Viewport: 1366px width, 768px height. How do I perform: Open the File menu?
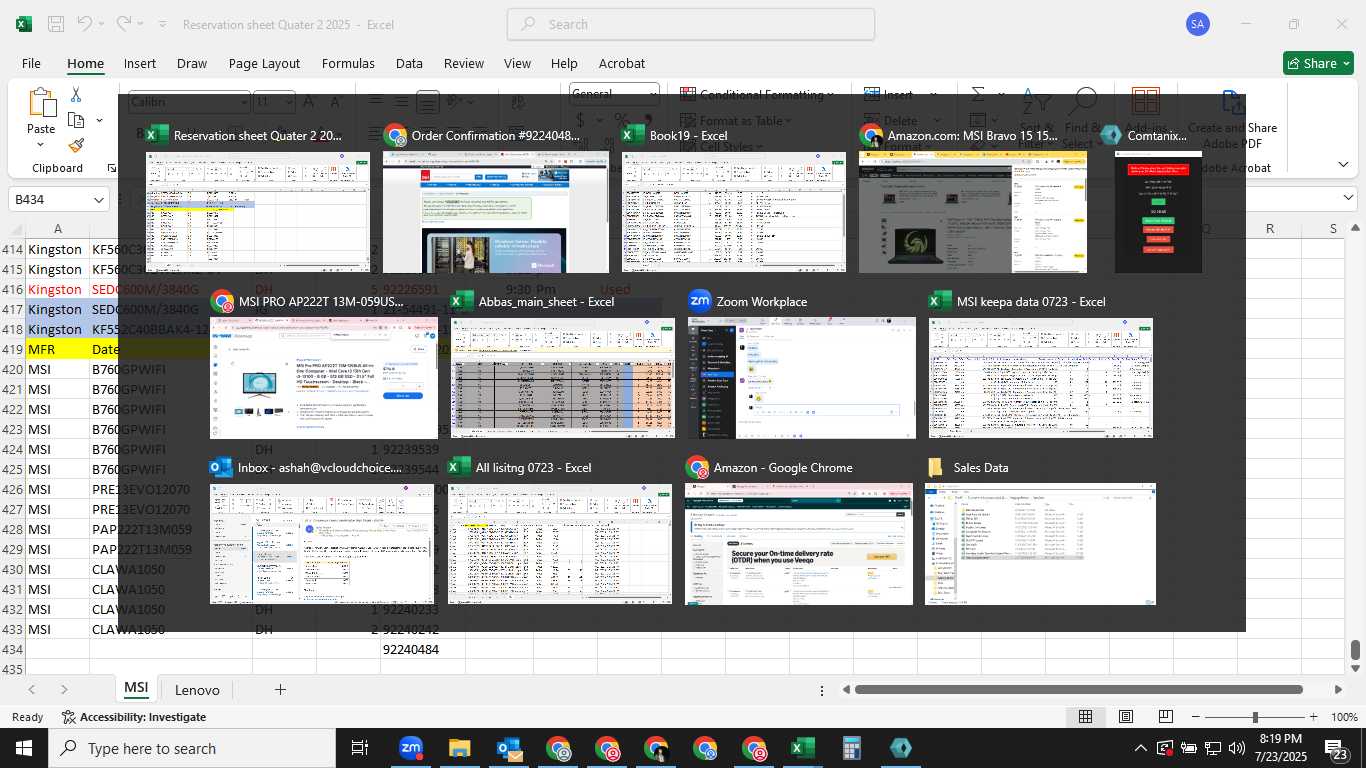point(31,63)
